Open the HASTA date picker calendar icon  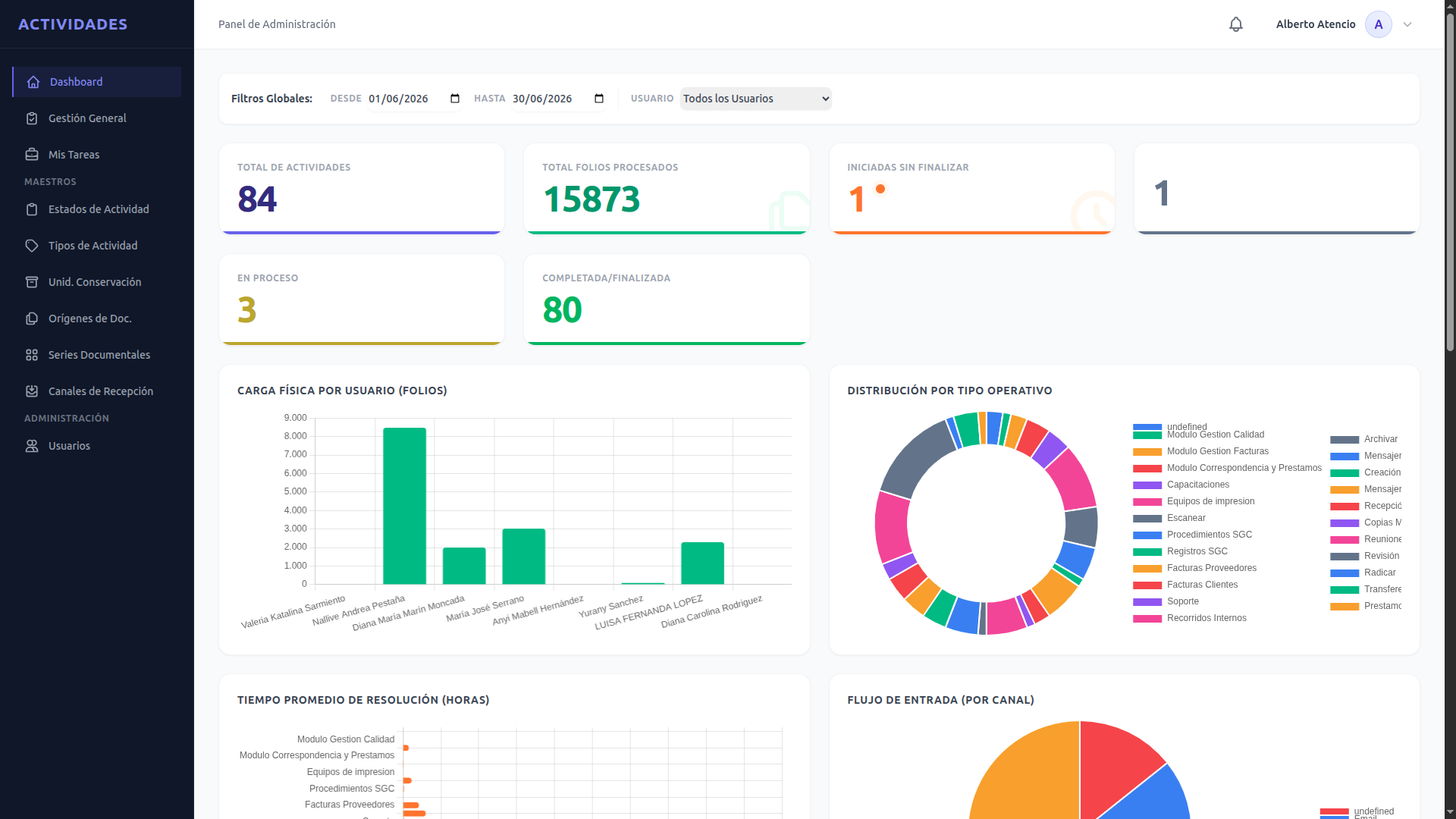(599, 99)
